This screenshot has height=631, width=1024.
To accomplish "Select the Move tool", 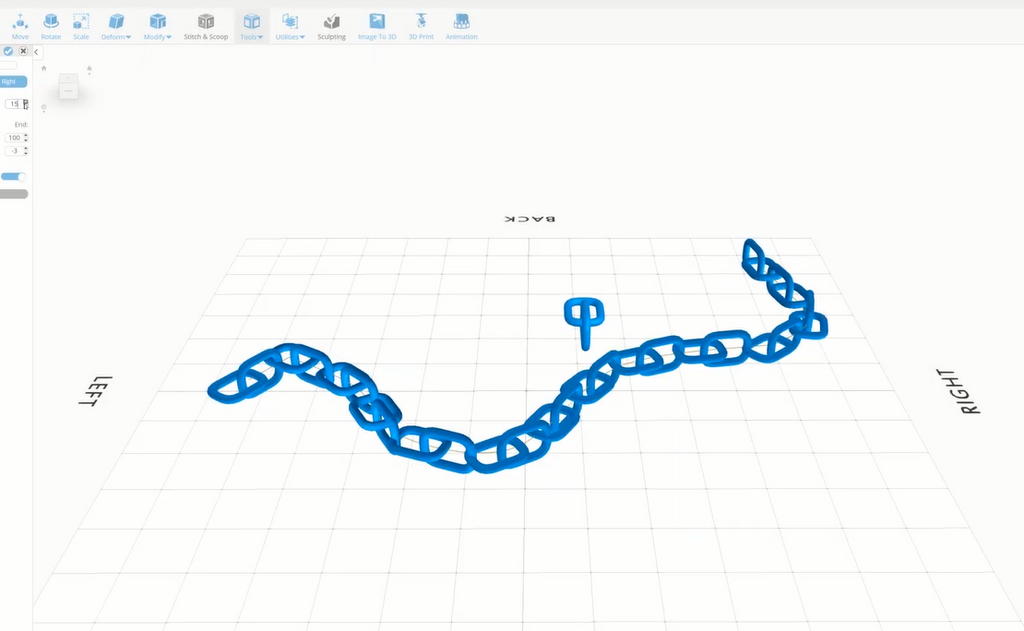I will click(x=20, y=22).
